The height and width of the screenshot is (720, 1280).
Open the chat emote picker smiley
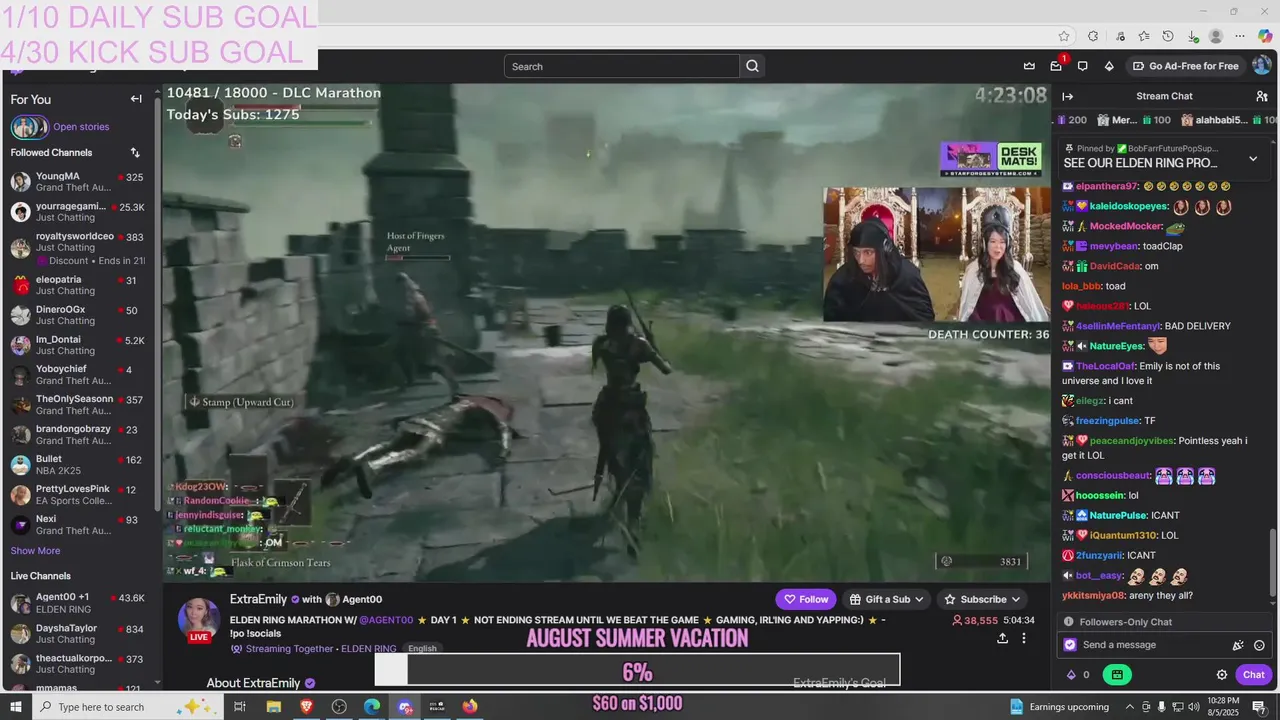coord(1259,645)
